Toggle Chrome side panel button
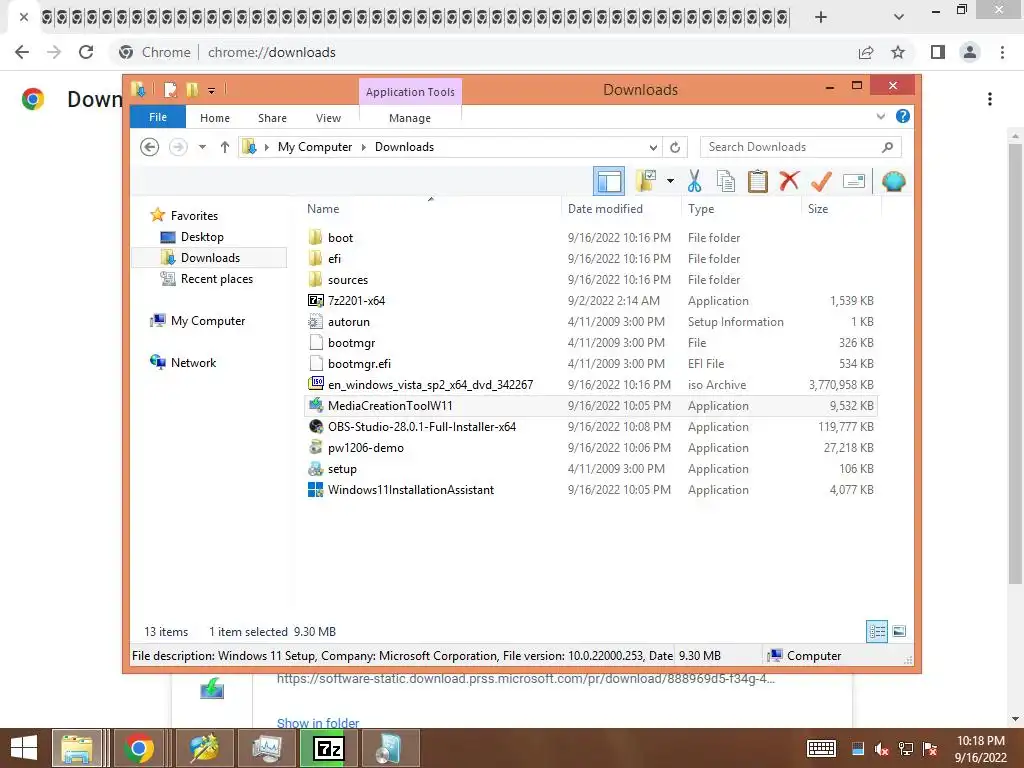1024x768 pixels. (x=938, y=52)
